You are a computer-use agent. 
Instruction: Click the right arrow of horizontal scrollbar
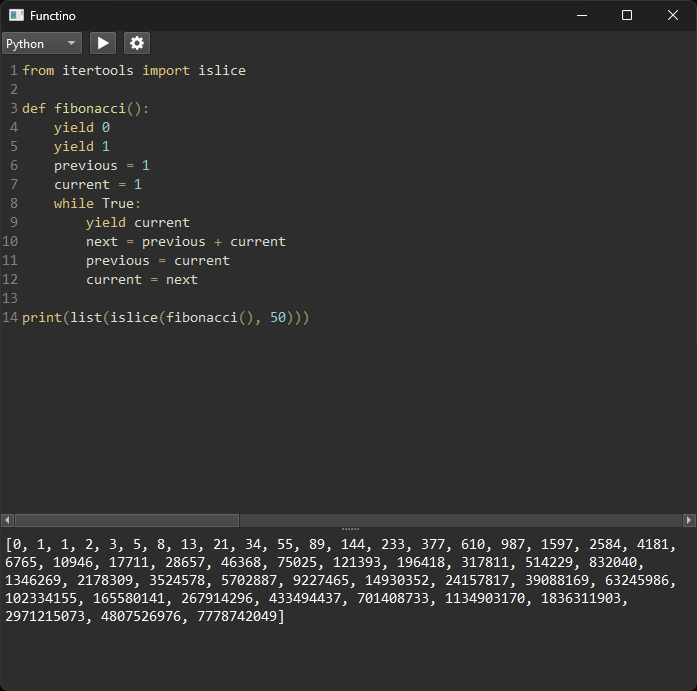[x=689, y=519]
